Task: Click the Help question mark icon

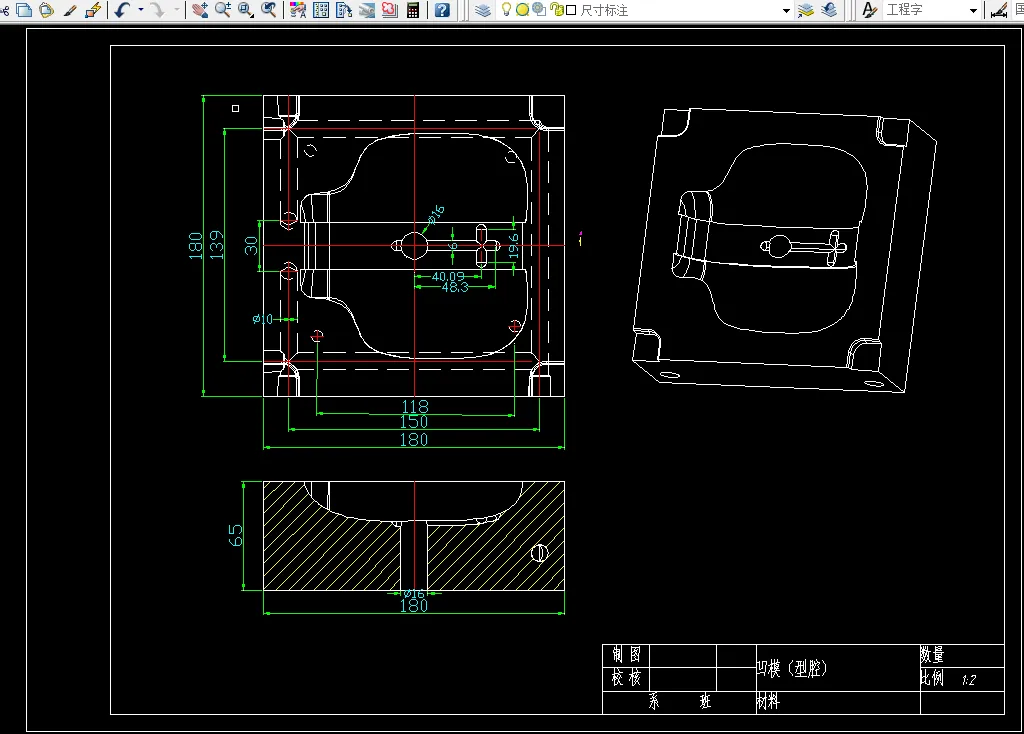Action: pos(442,10)
